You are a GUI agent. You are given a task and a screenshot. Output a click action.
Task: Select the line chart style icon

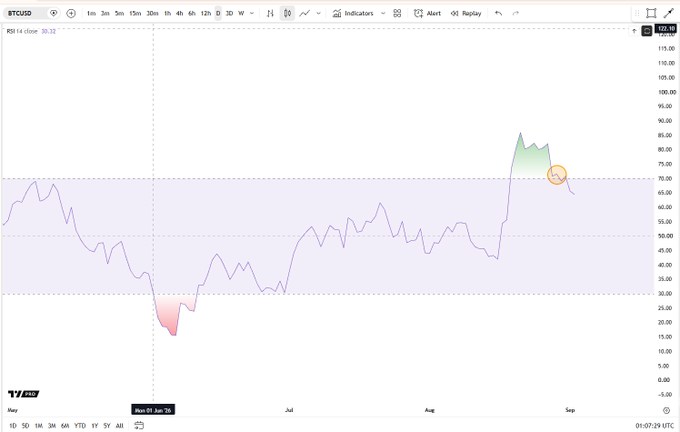pos(305,13)
